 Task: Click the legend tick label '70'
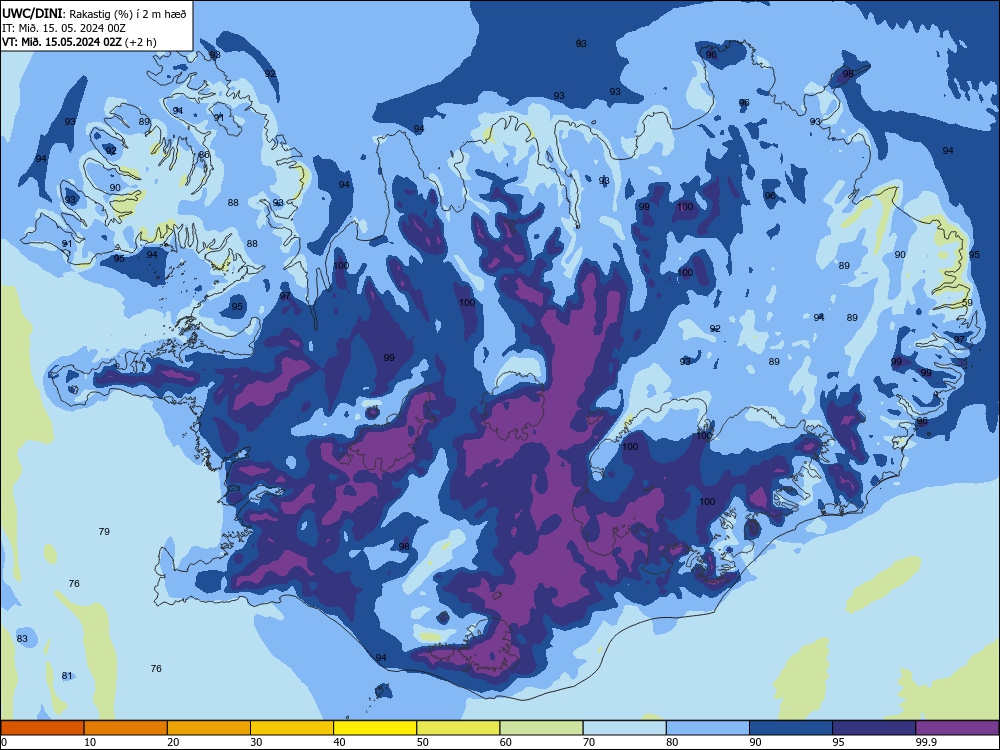(x=589, y=742)
